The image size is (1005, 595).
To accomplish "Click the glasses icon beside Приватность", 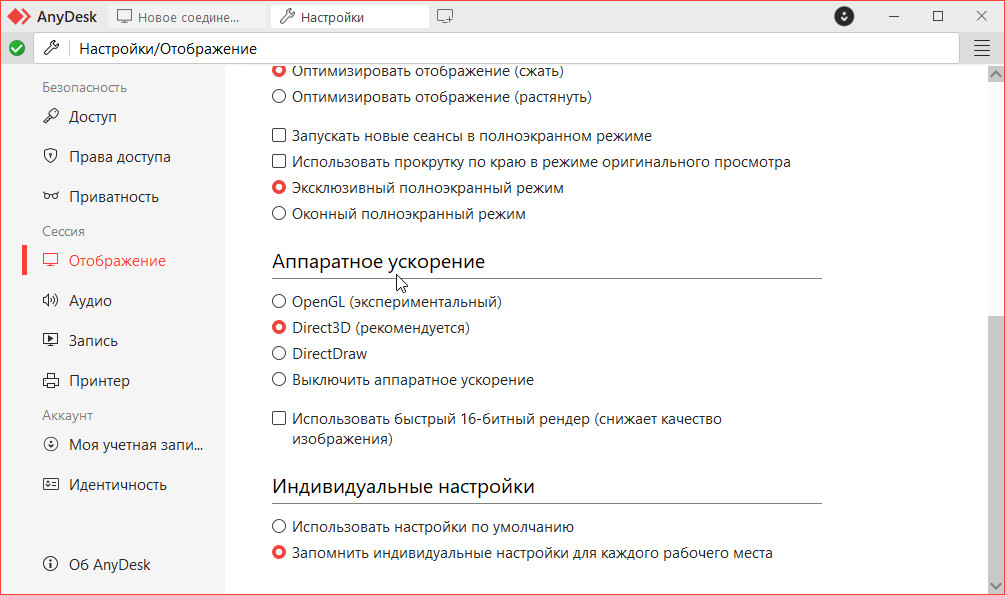I will (x=51, y=197).
